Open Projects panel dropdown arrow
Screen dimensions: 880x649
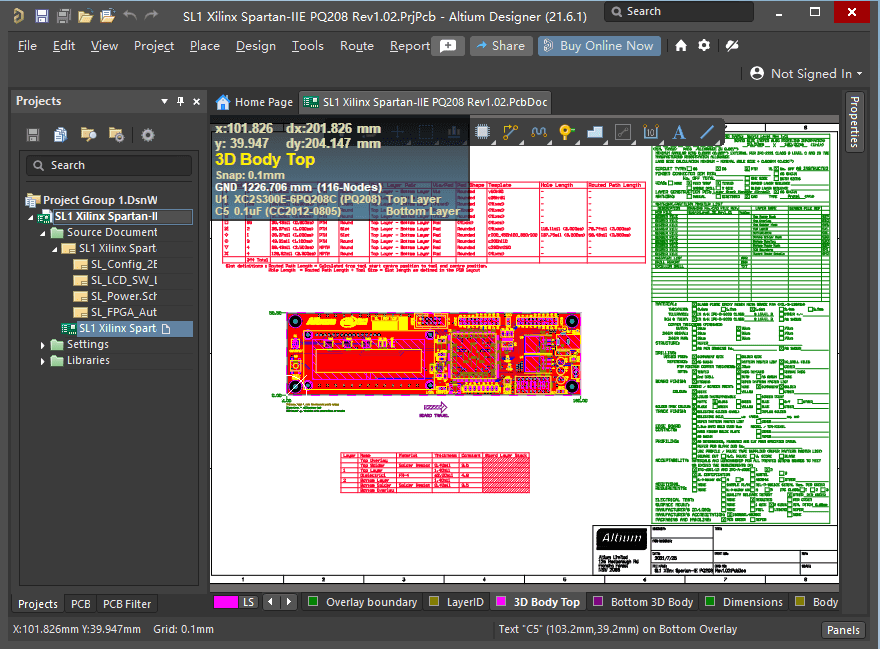coord(164,102)
